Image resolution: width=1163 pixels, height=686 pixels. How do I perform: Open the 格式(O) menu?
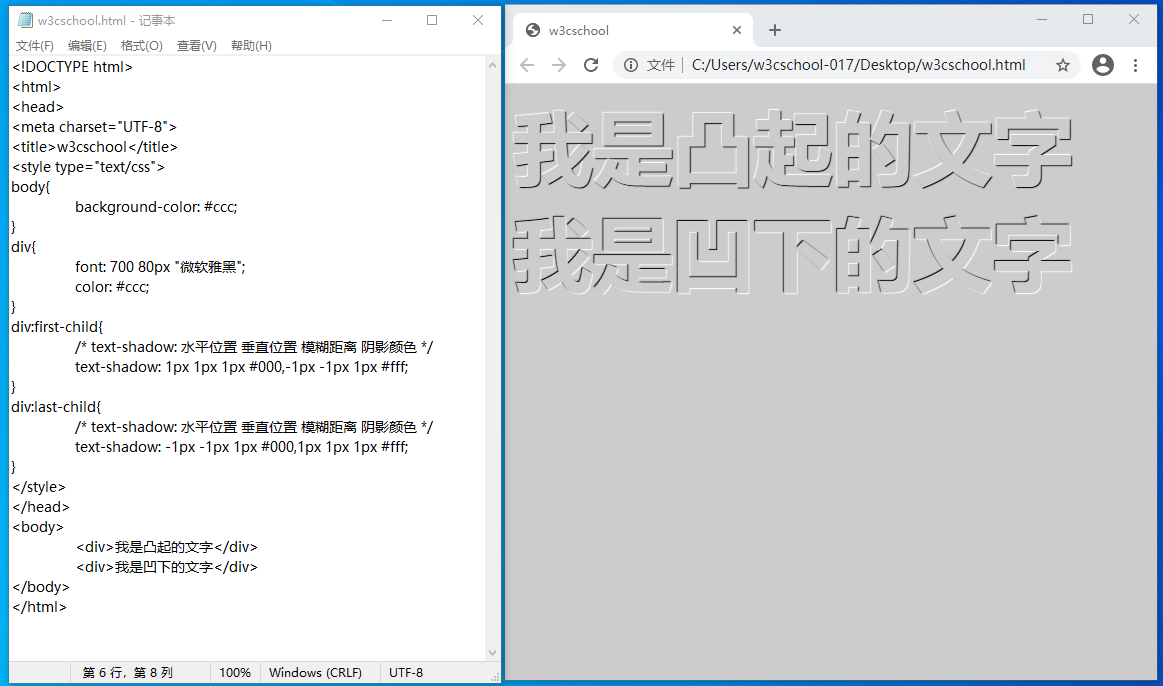(141, 46)
